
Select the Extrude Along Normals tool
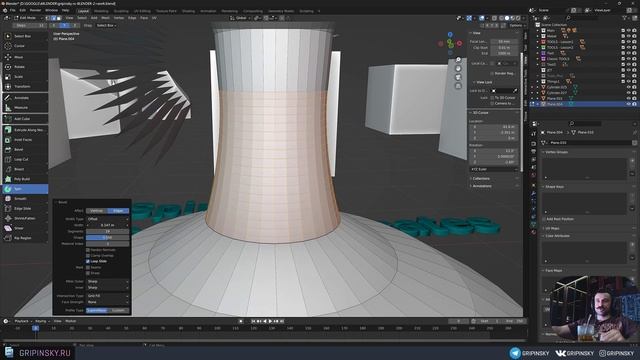coord(25,130)
